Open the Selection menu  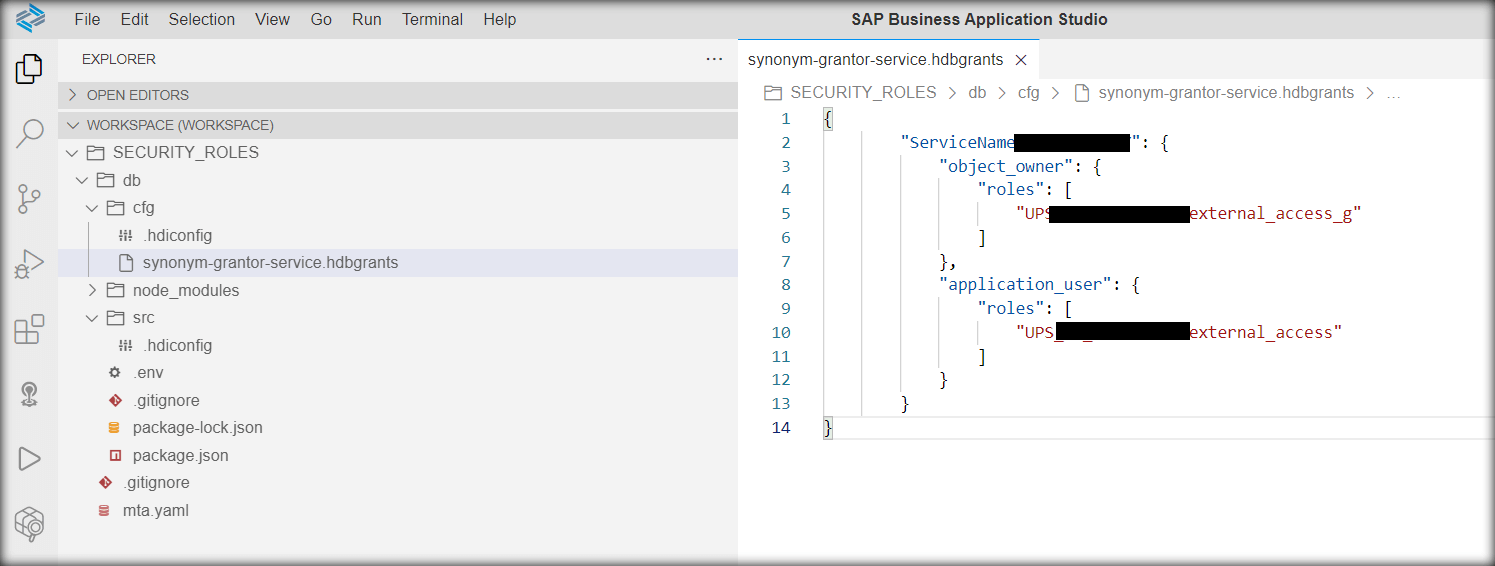(201, 19)
